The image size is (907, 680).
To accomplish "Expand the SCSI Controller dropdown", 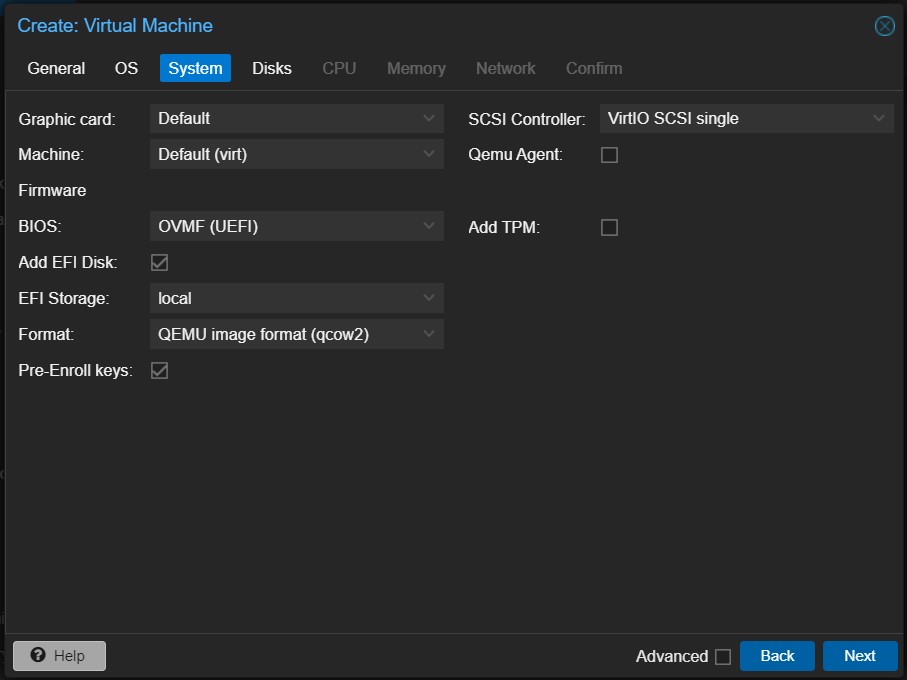I will point(747,119).
